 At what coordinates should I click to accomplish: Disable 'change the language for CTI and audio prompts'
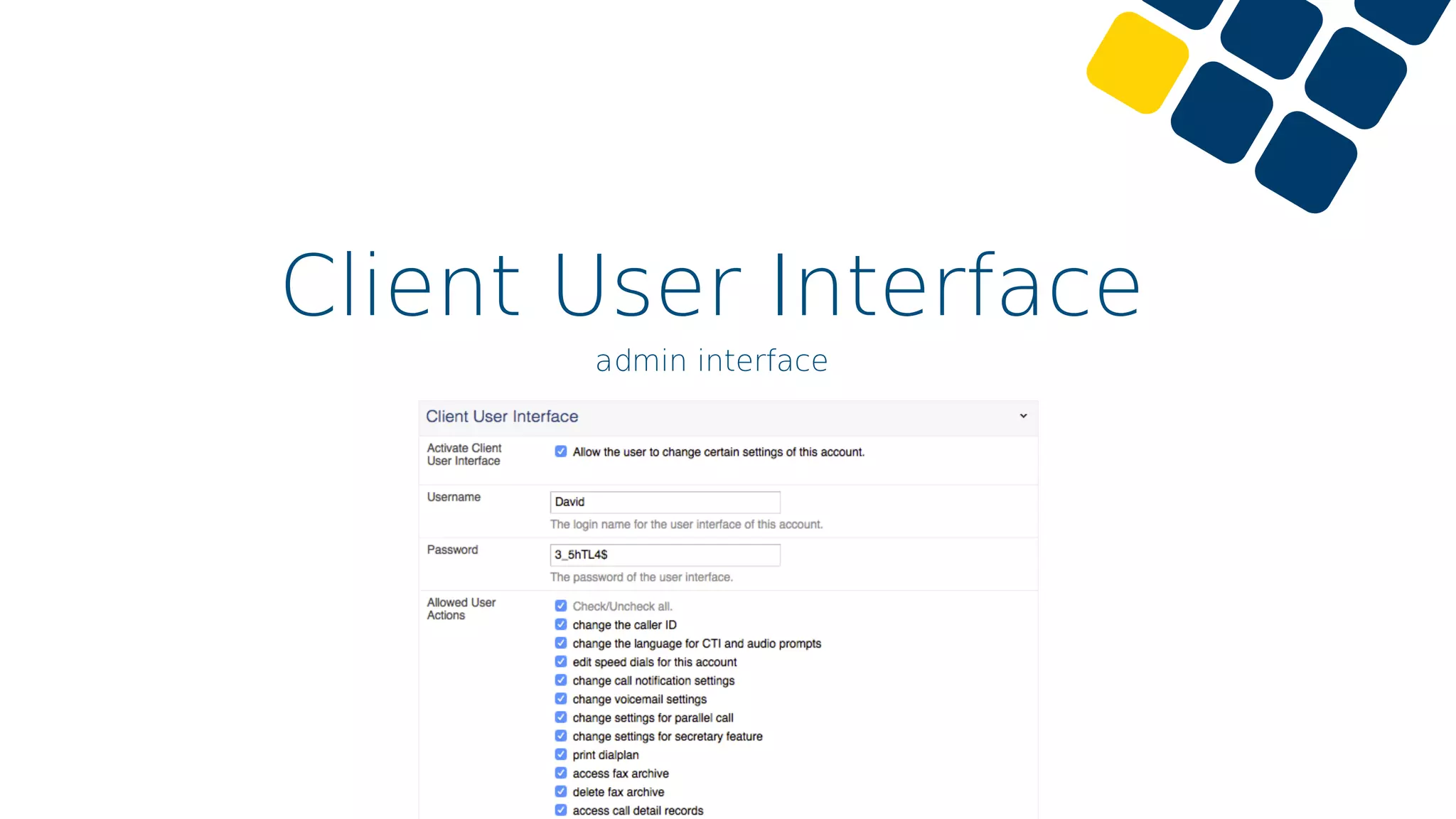561,643
